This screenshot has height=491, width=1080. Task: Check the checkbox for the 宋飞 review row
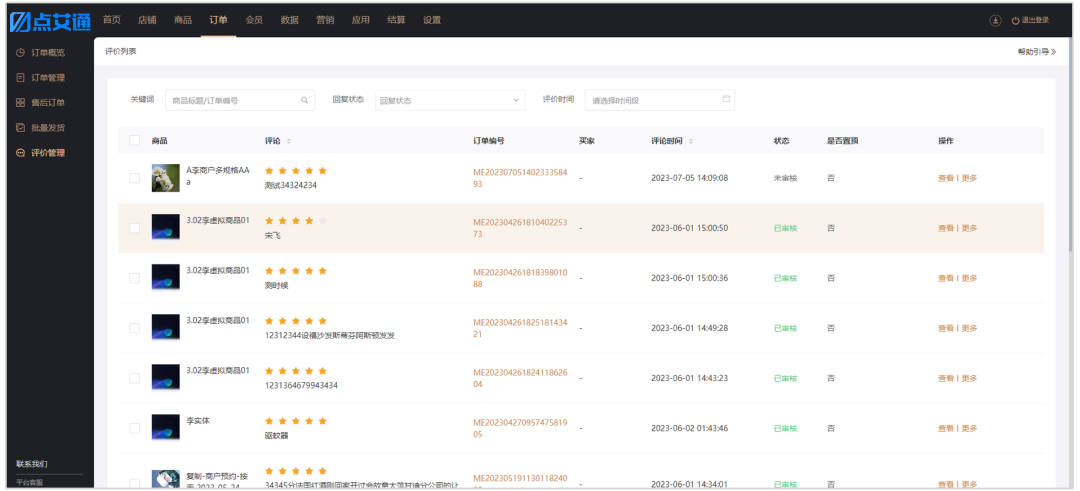coord(134,228)
